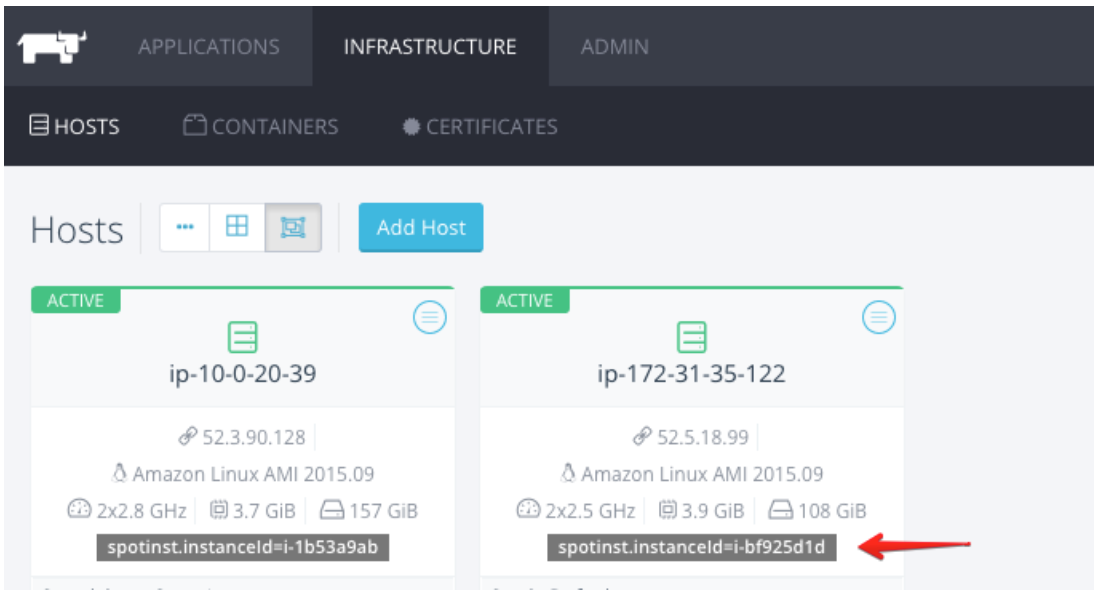Select the grouped view toggle beside Add Host

click(293, 227)
